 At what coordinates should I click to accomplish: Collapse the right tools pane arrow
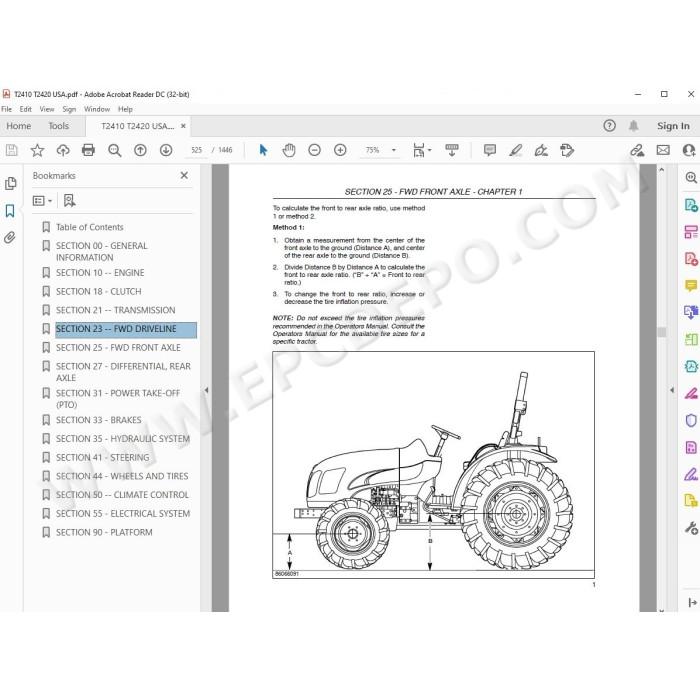(x=672, y=390)
